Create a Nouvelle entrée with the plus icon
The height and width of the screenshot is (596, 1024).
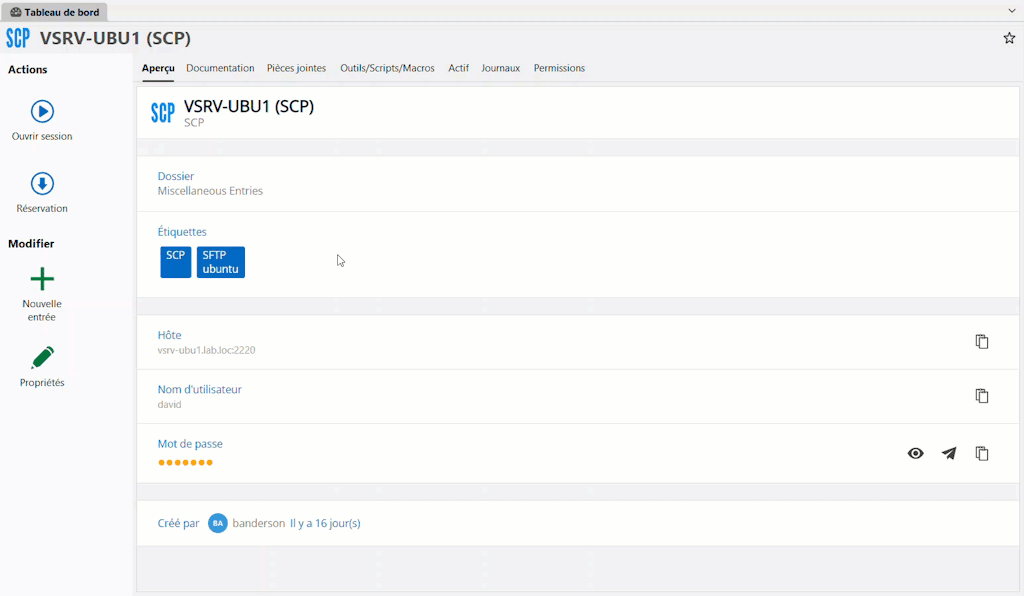[41, 280]
